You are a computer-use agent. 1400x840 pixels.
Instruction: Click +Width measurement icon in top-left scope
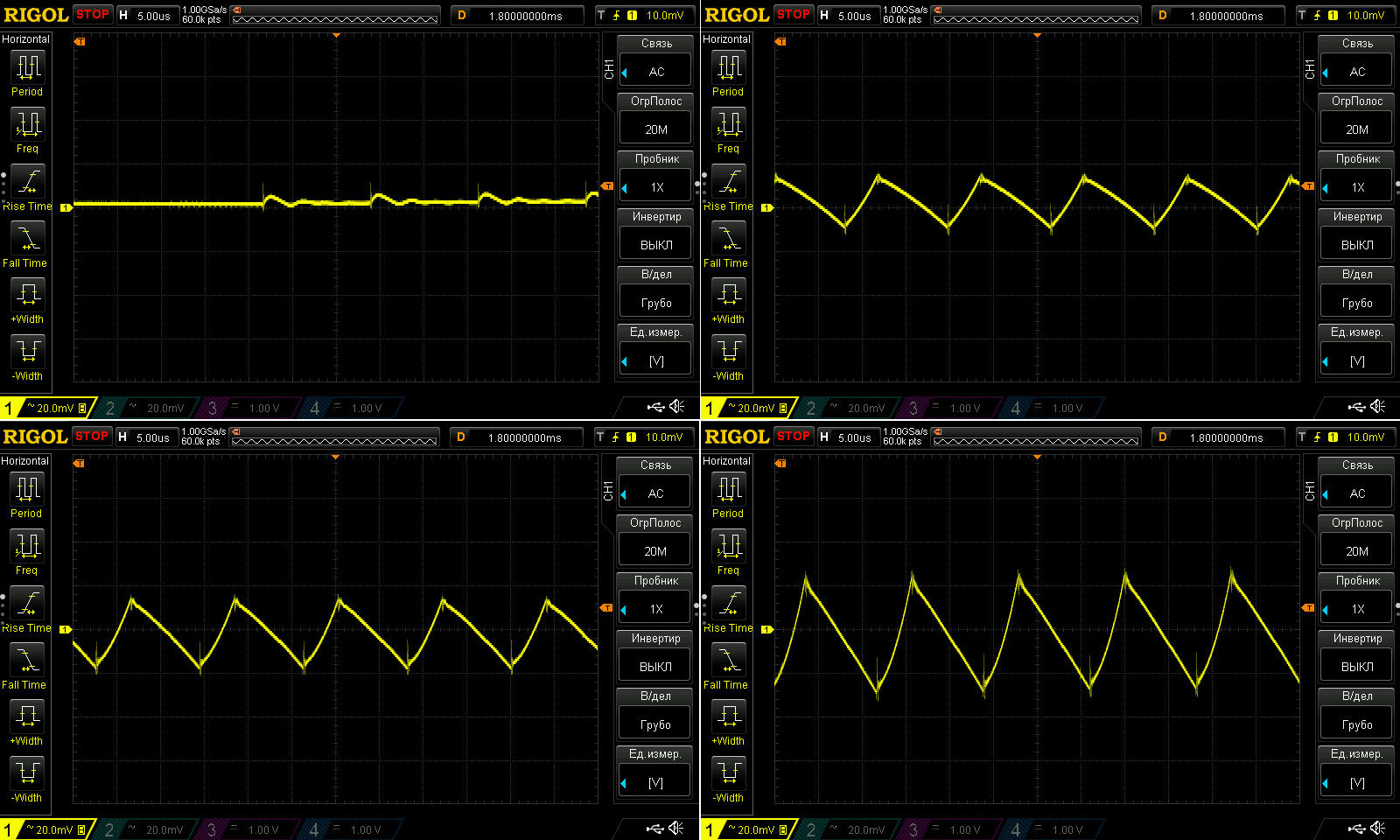click(x=27, y=295)
